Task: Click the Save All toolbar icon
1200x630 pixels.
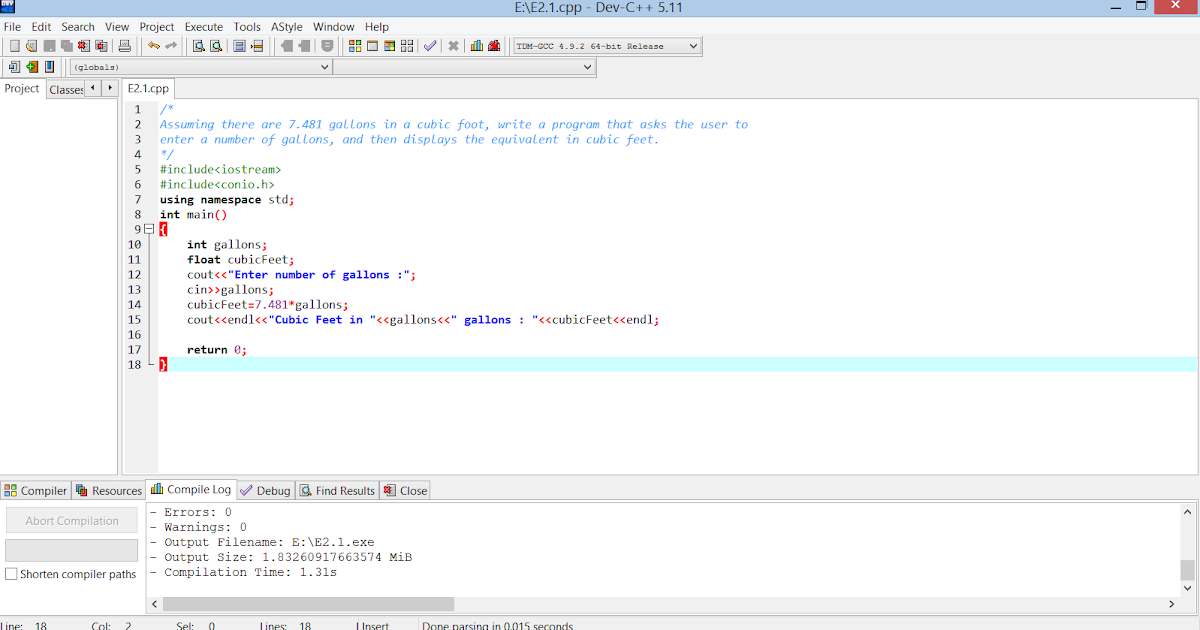Action: (x=66, y=46)
